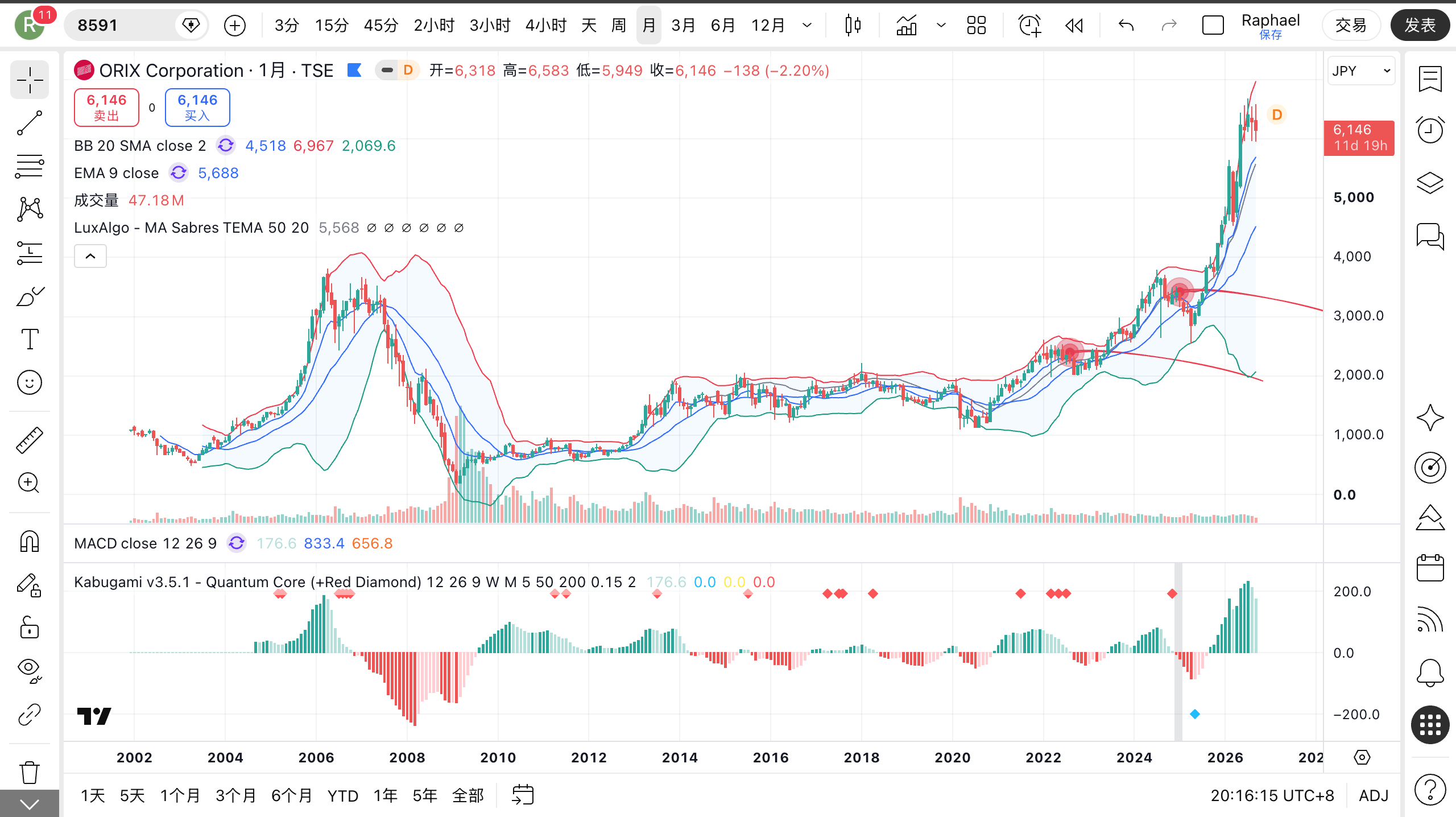The image size is (1456, 817).
Task: Select the text annotation tool
Action: [30, 340]
